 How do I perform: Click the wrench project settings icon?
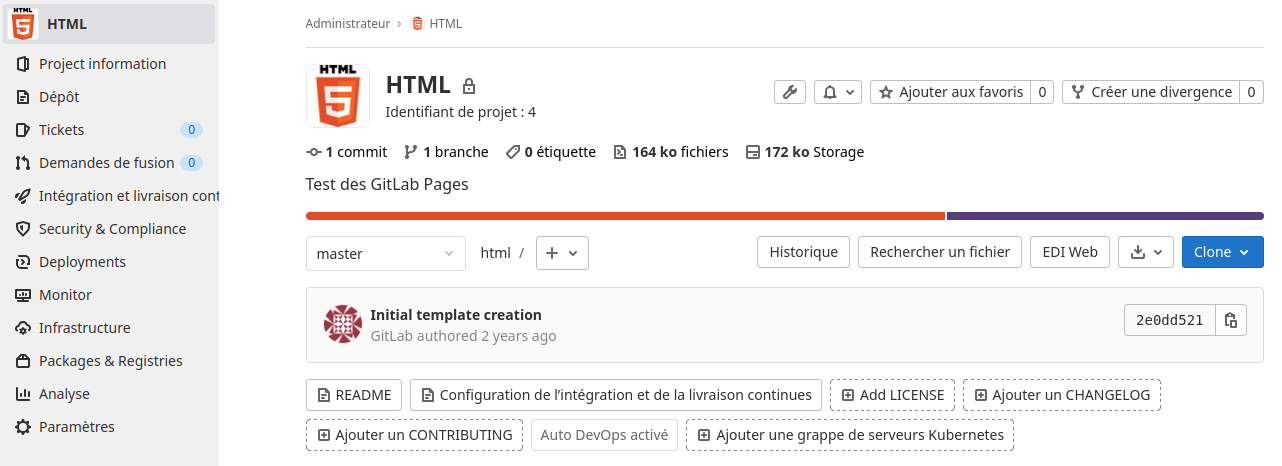pos(790,92)
